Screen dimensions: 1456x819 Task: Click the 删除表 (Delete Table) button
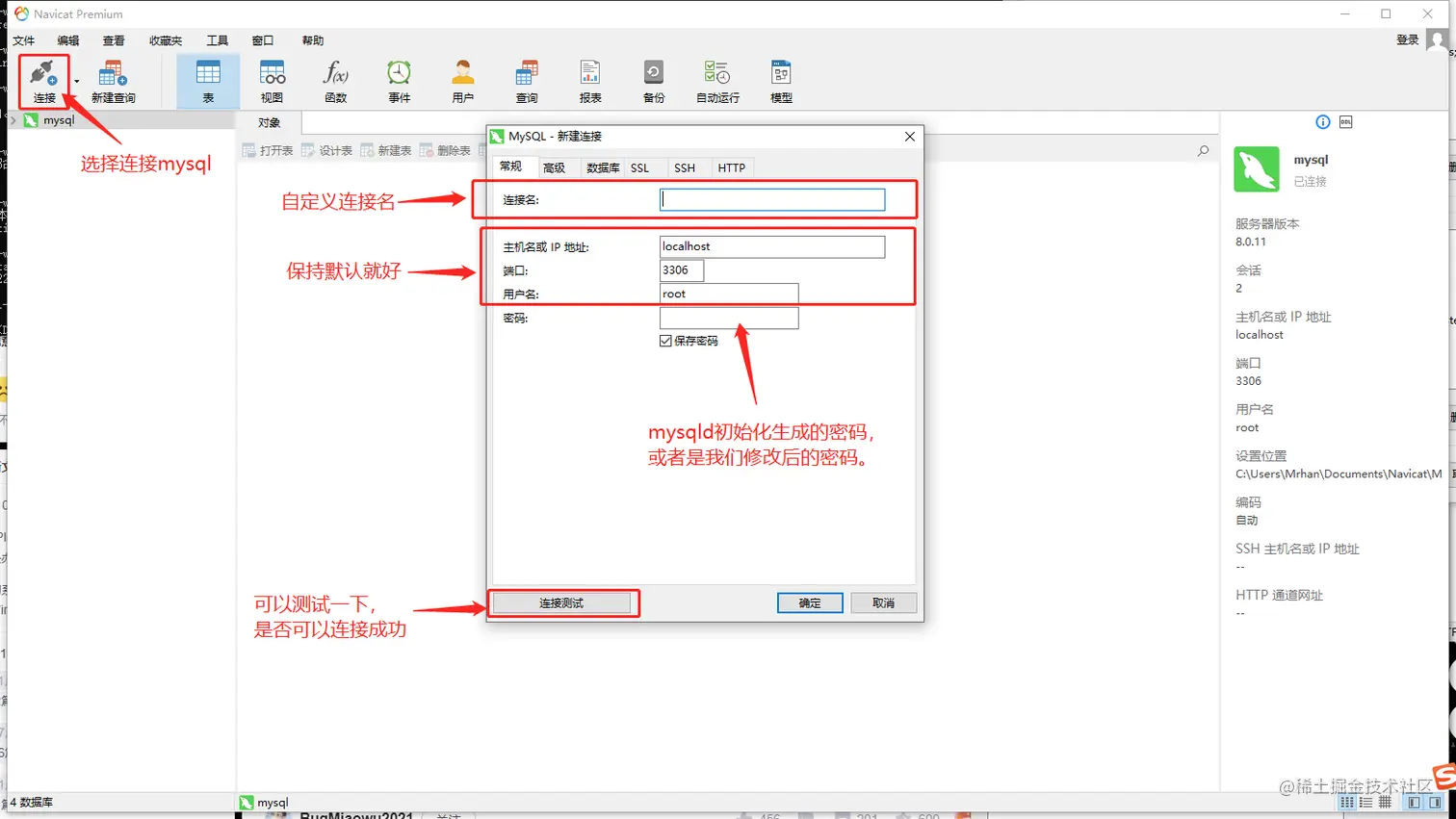tap(445, 150)
